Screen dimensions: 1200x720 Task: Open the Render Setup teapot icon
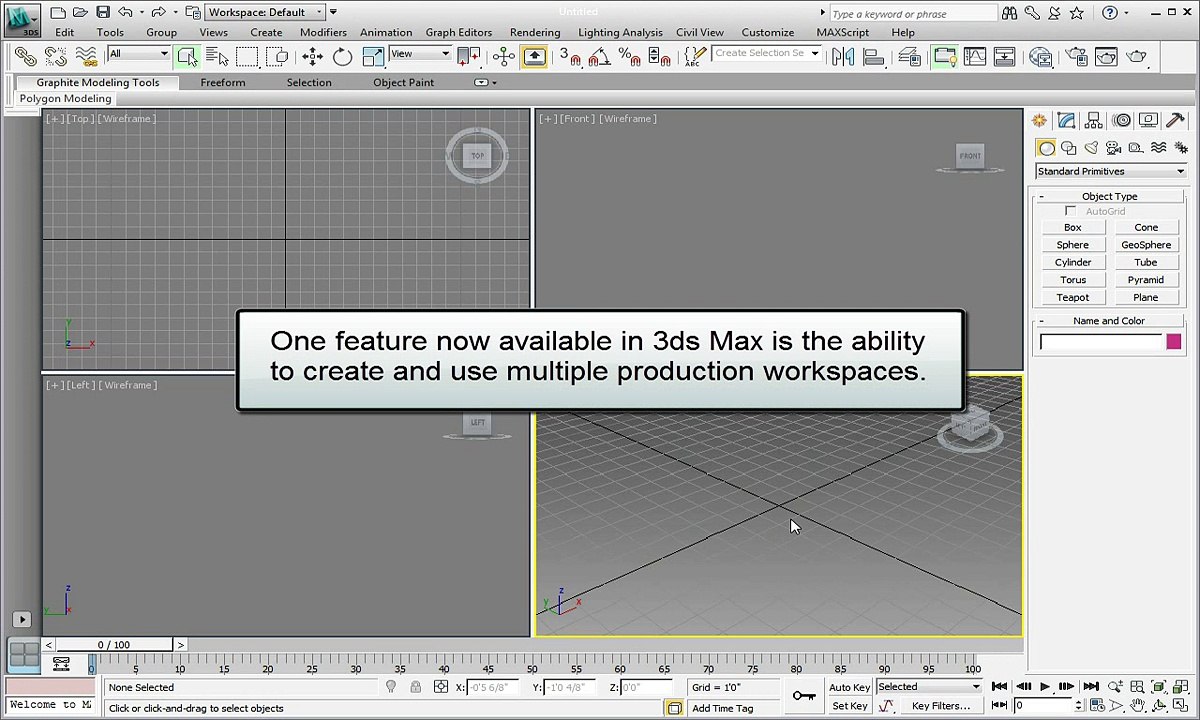pyautogui.click(x=1076, y=57)
